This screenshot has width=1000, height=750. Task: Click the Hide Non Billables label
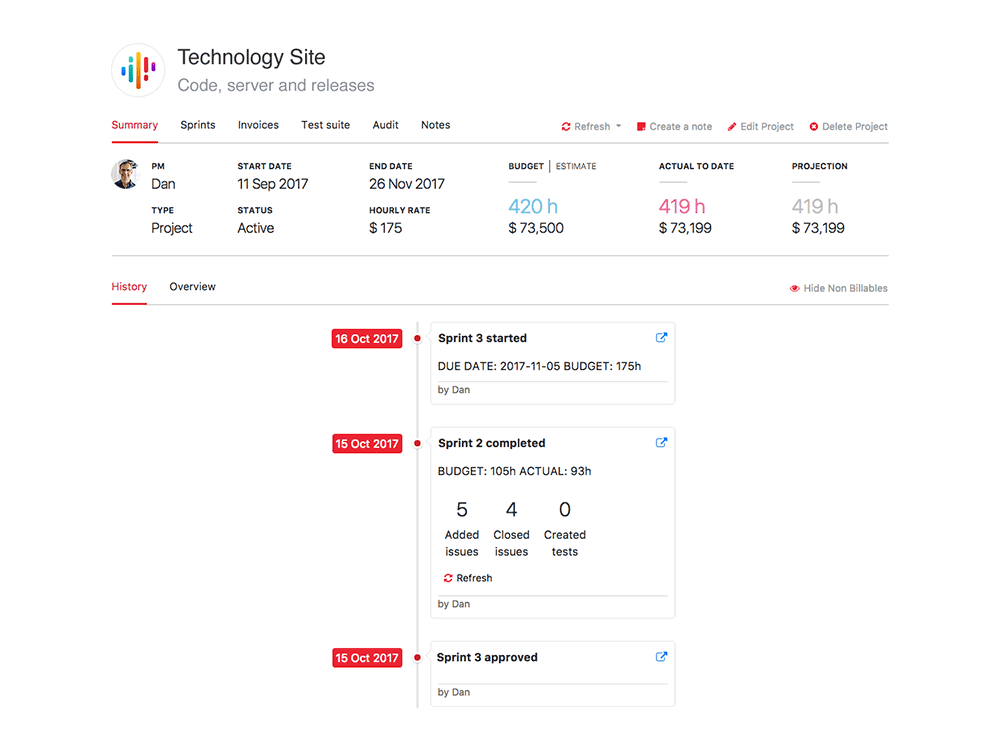pyautogui.click(x=845, y=288)
